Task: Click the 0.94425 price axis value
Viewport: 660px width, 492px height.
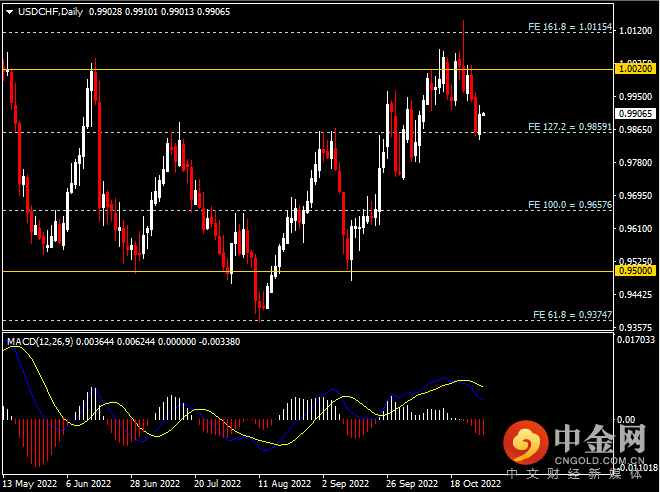Action: tap(636, 295)
